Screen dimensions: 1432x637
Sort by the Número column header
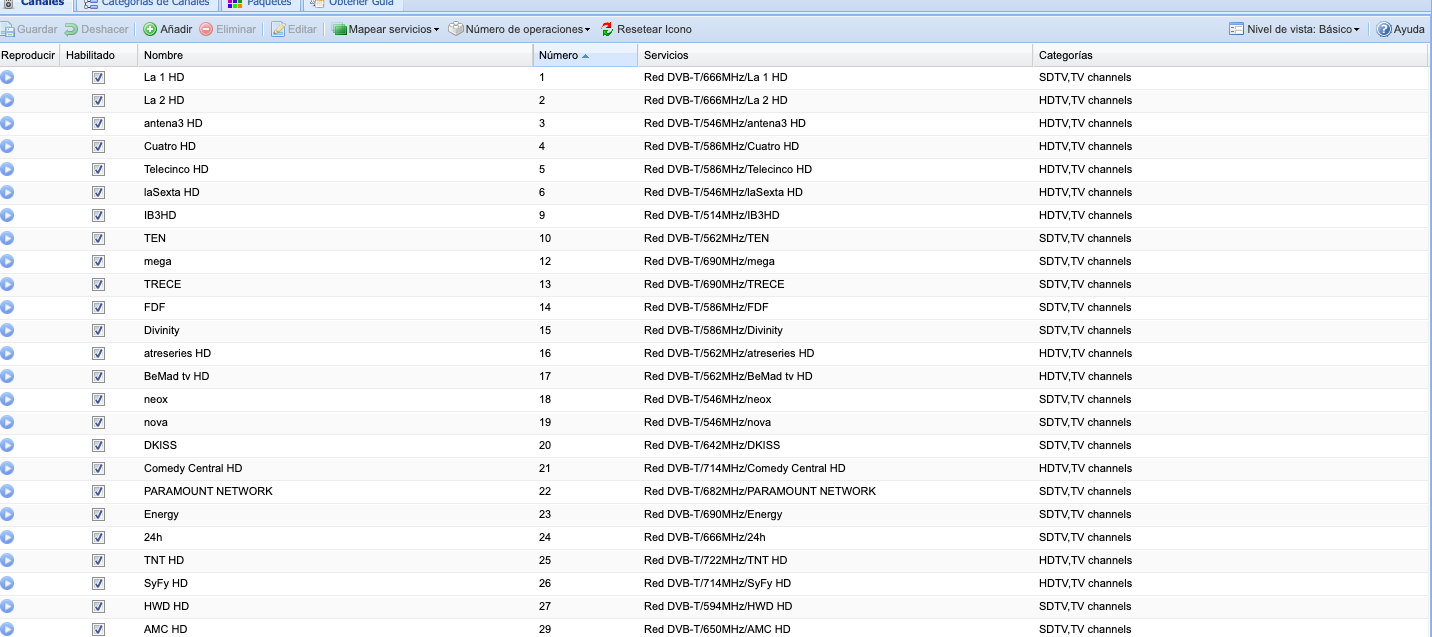(558, 55)
